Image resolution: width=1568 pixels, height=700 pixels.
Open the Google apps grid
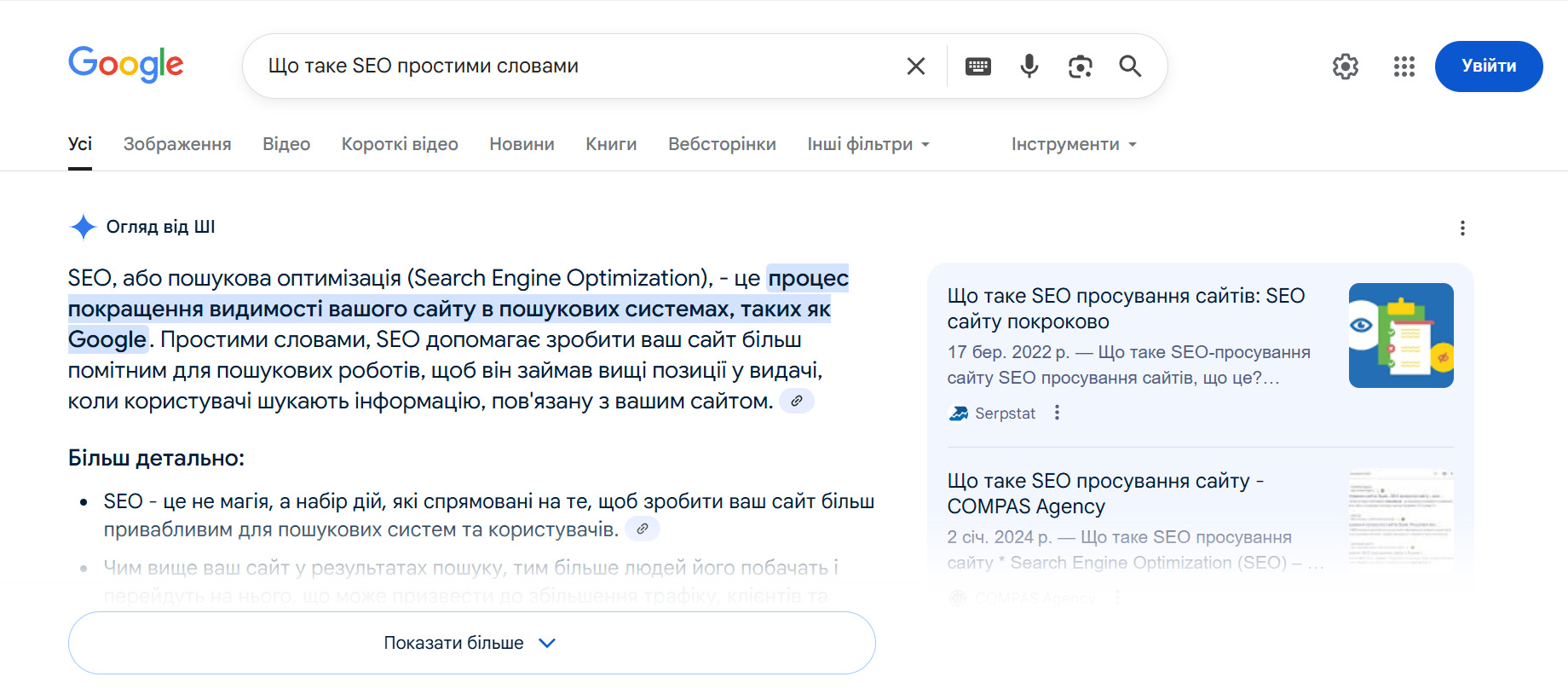[x=1404, y=67]
